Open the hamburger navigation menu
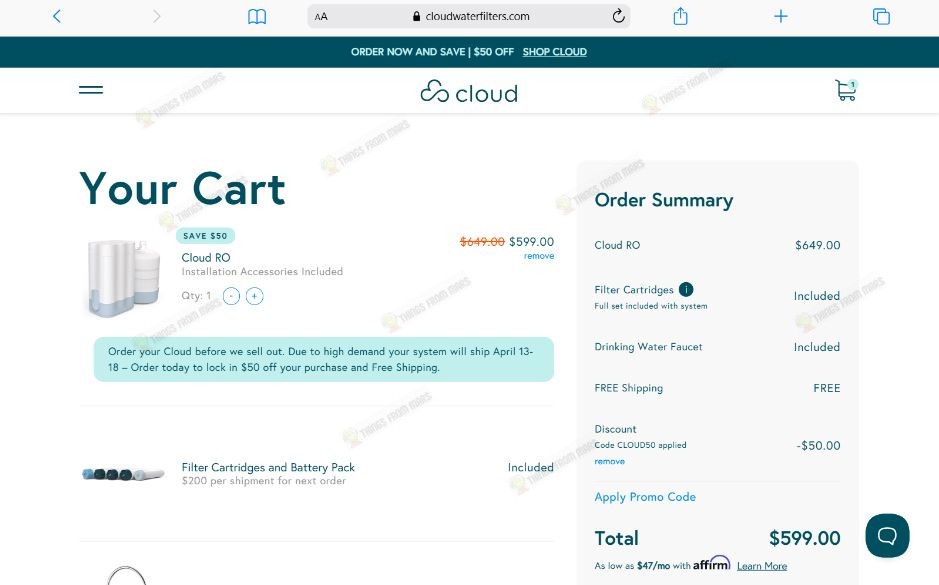This screenshot has height=585, width=939. click(x=91, y=90)
